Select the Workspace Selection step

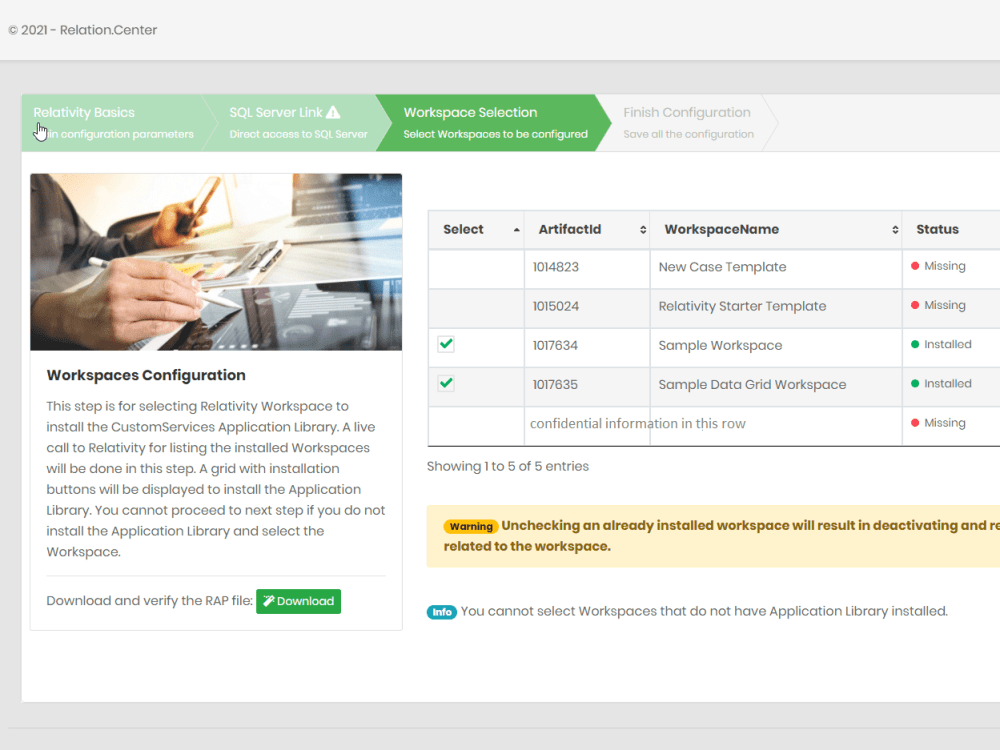(495, 122)
